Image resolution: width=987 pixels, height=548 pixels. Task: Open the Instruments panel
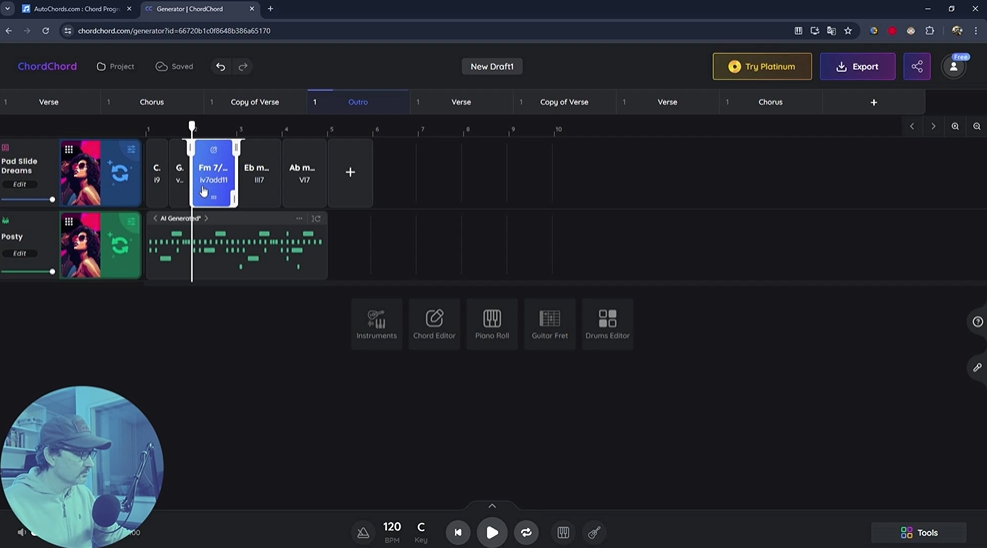[377, 323]
